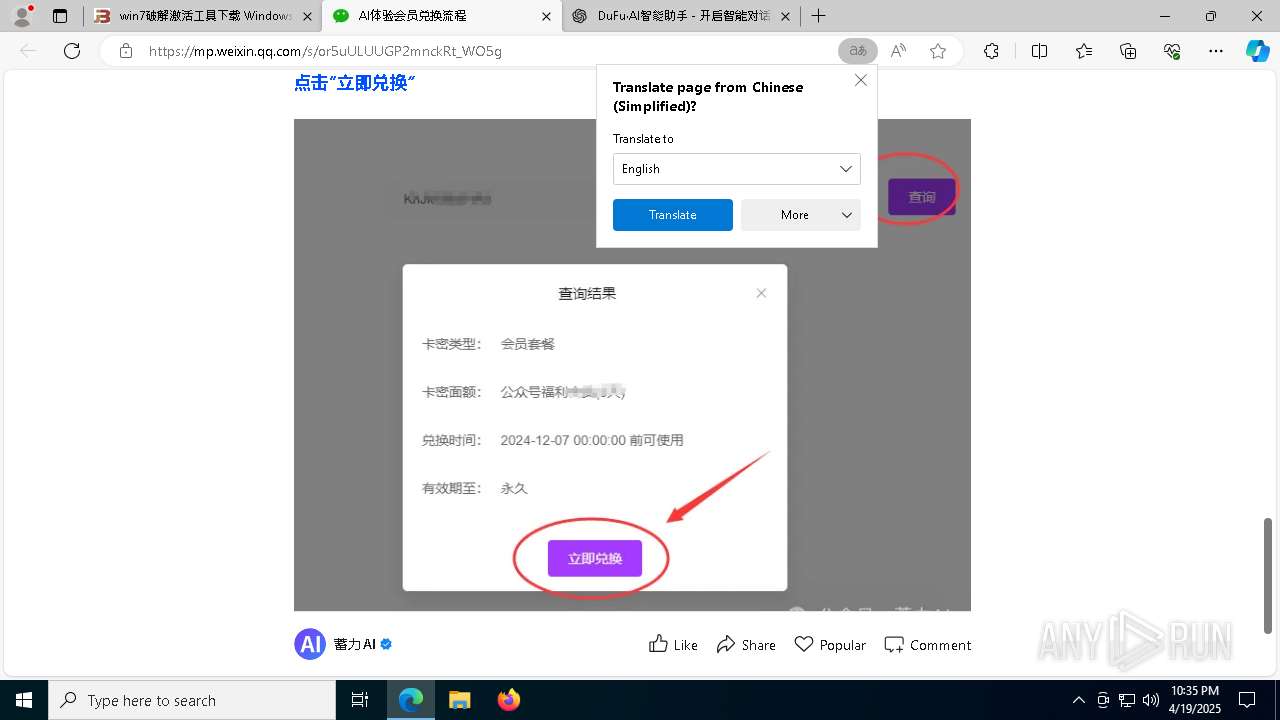Open Browser essentials icon
1280x720 pixels.
1172,51
